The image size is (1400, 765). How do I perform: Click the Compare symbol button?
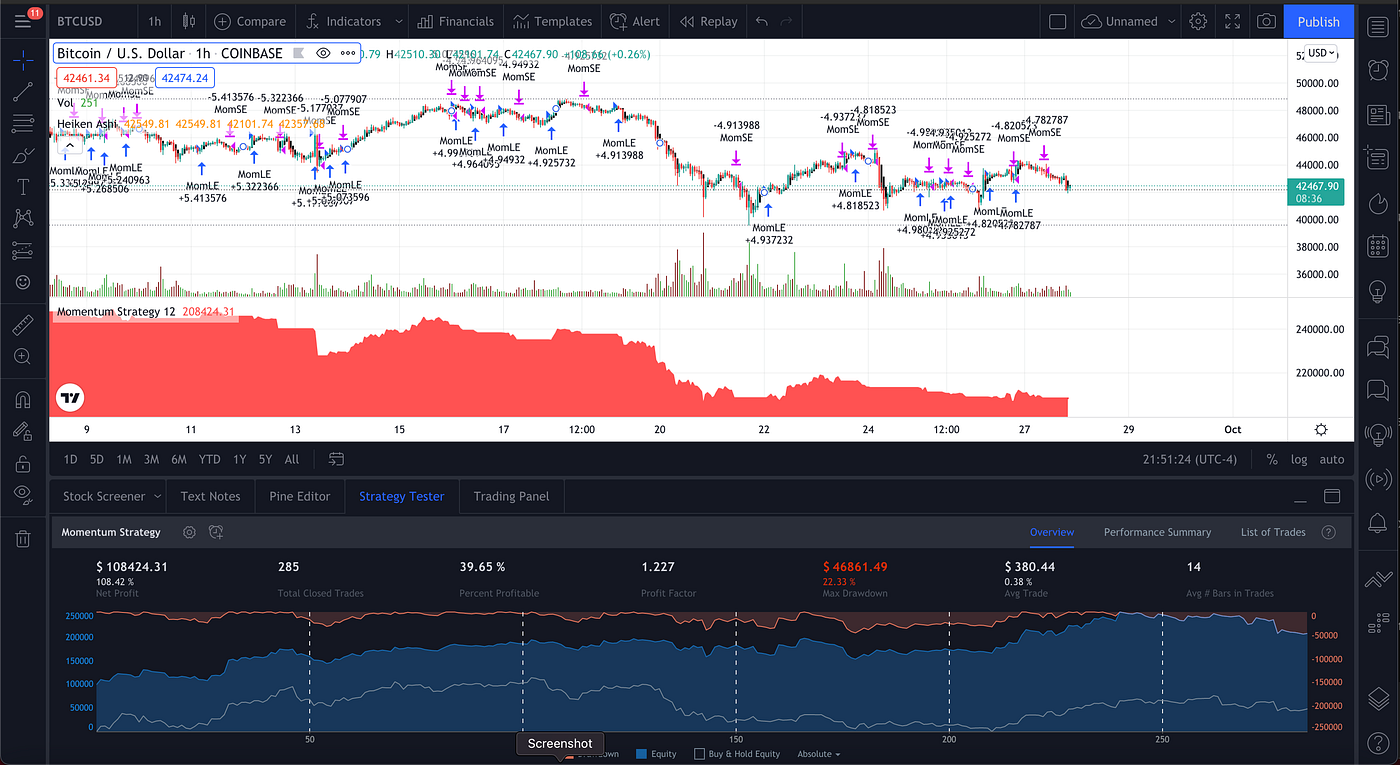[249, 21]
